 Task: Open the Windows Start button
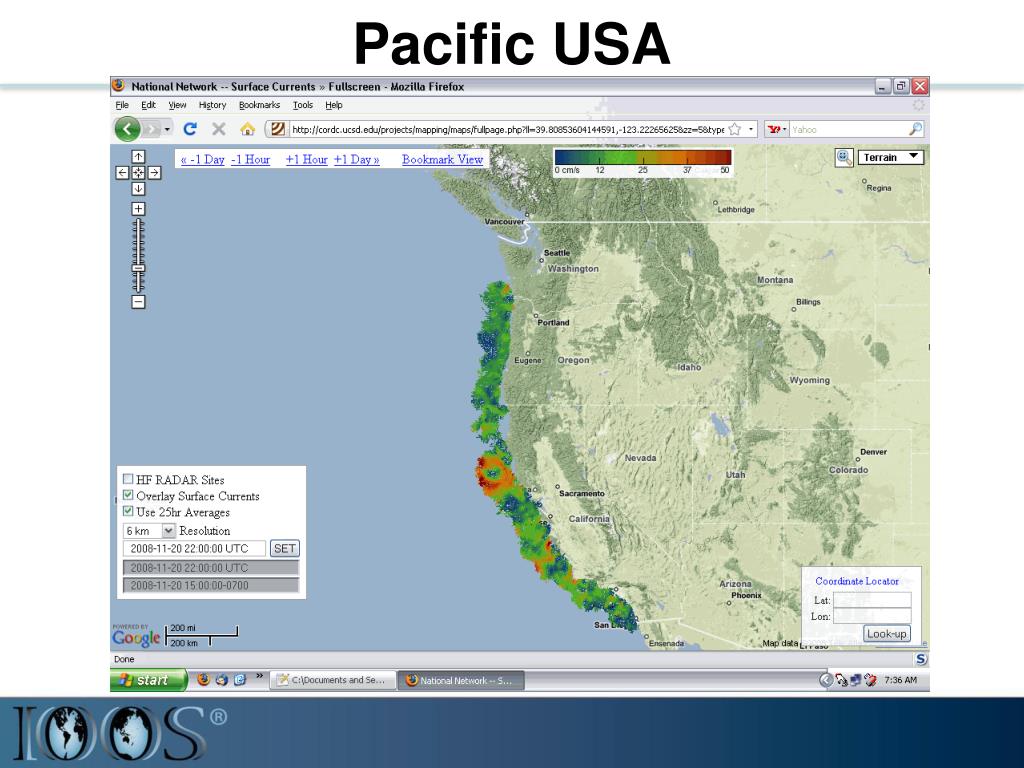(x=149, y=680)
